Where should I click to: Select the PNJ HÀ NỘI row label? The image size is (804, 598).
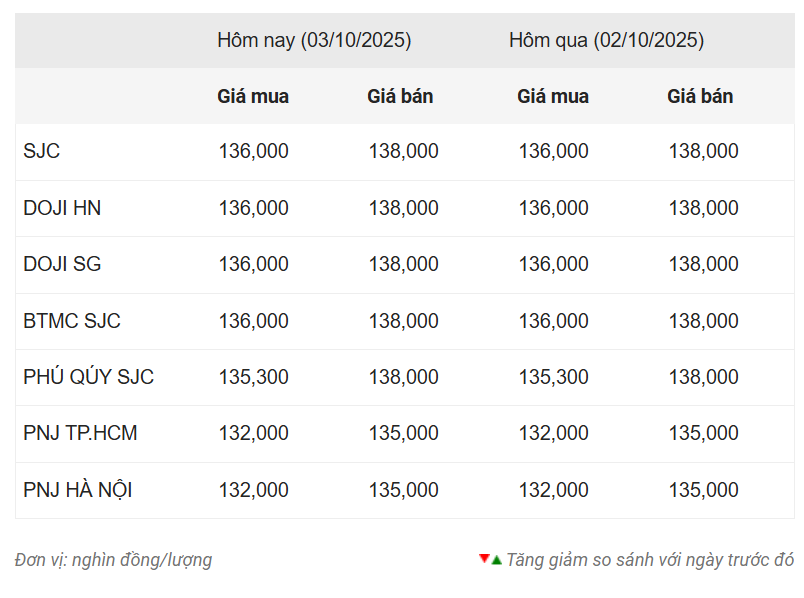click(x=78, y=490)
